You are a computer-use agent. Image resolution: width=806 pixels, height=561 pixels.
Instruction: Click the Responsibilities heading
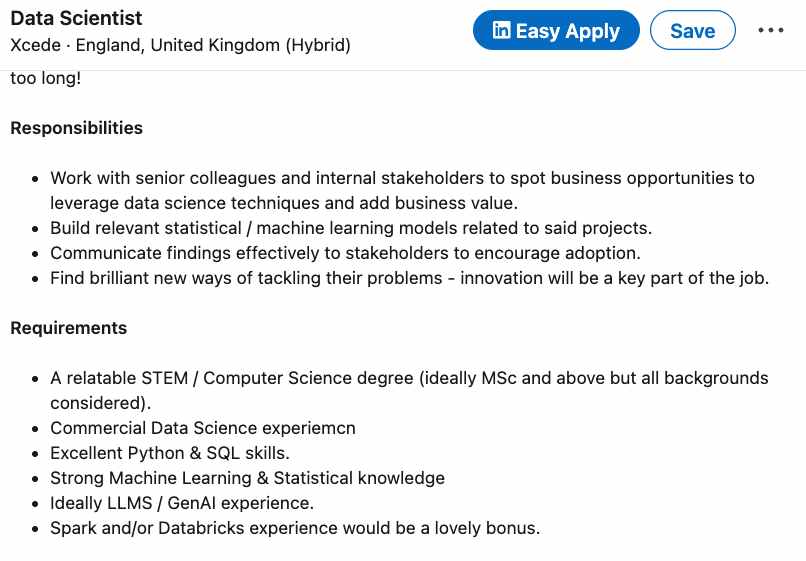point(76,128)
